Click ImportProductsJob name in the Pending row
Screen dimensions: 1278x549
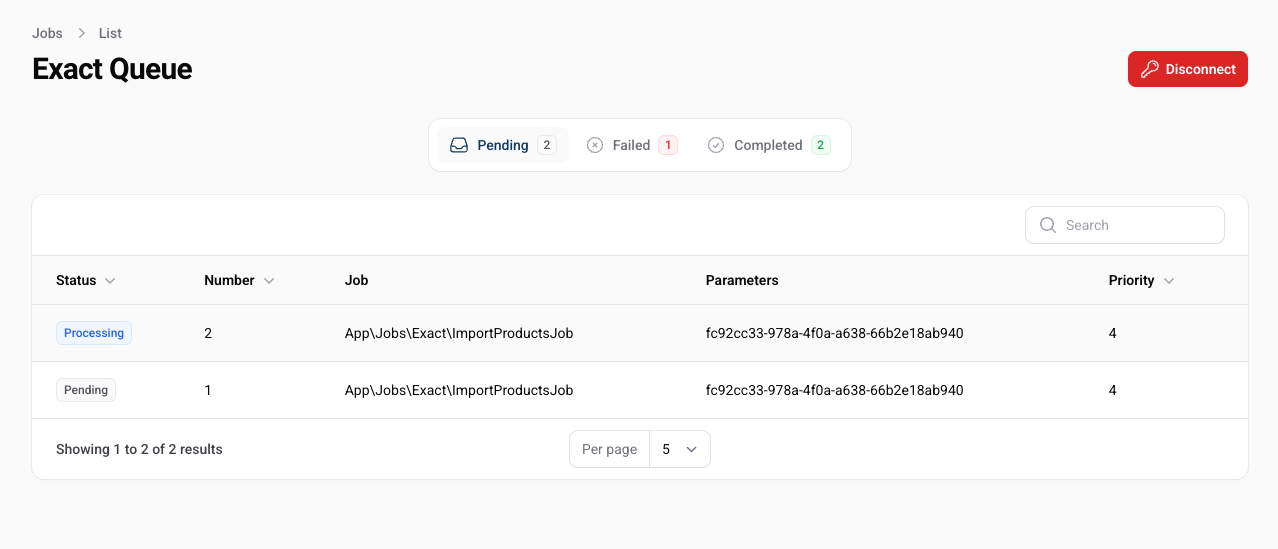(459, 390)
